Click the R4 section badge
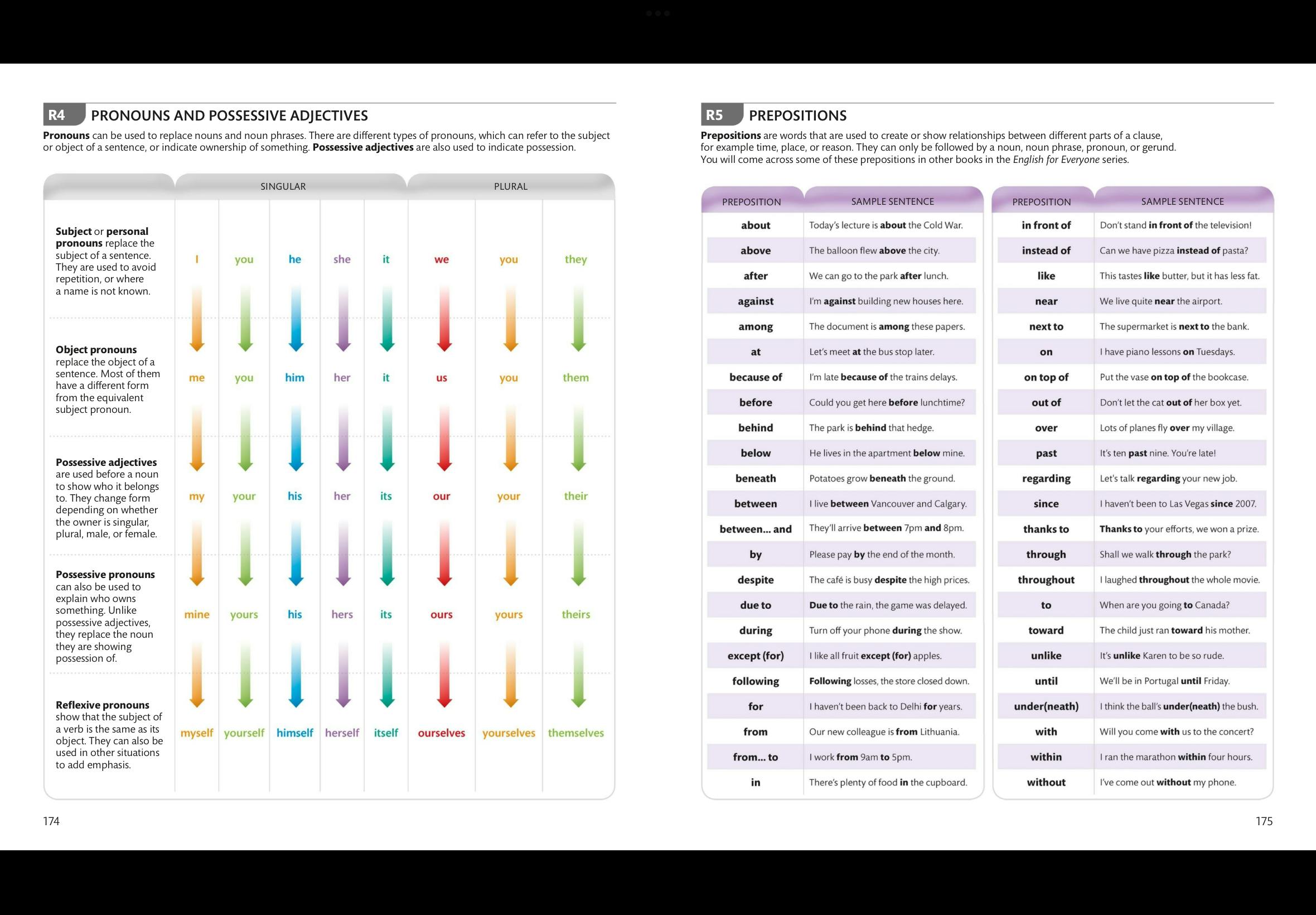1316x915 pixels. (63, 115)
